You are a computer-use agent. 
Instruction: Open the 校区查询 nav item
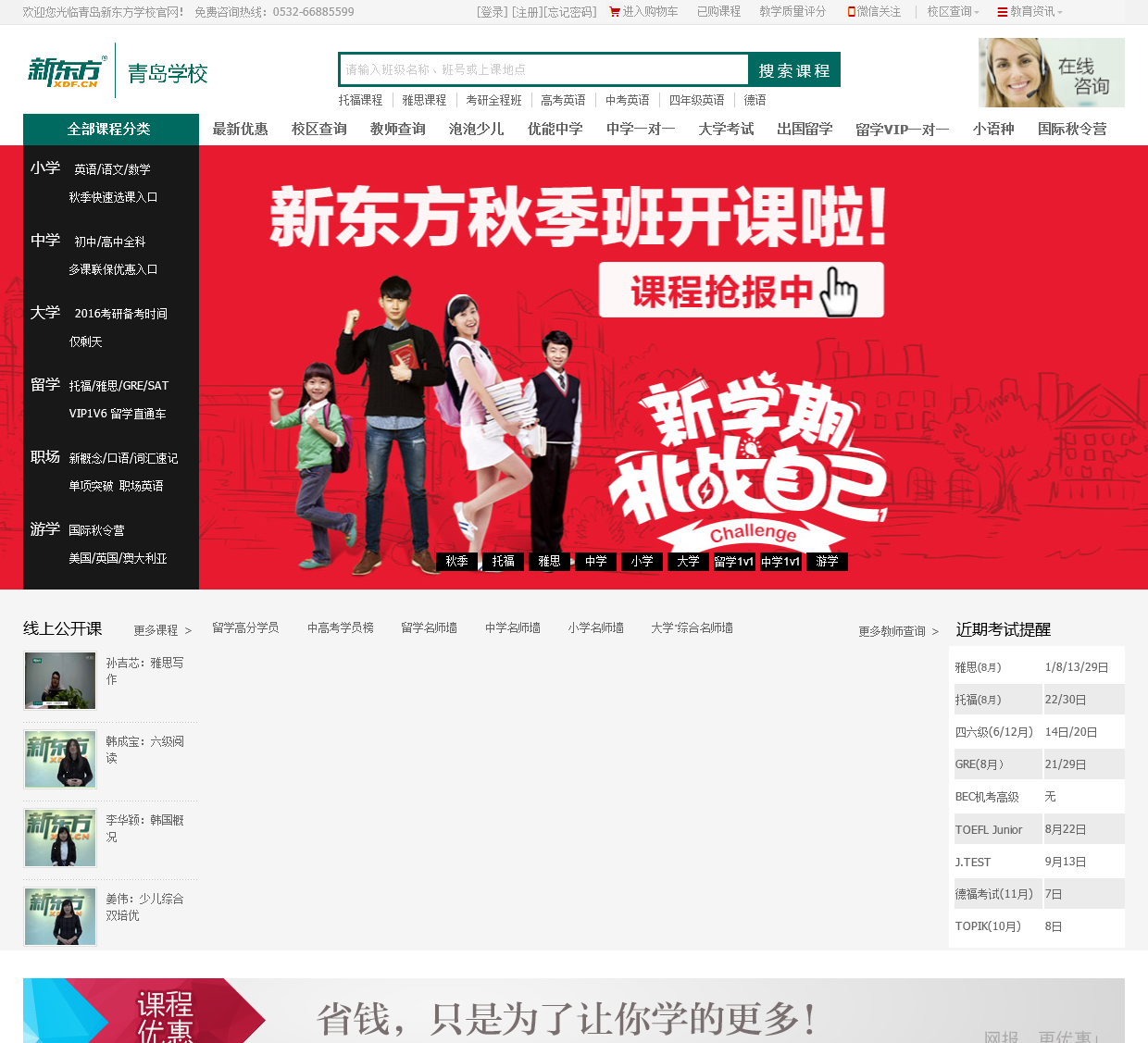(319, 130)
